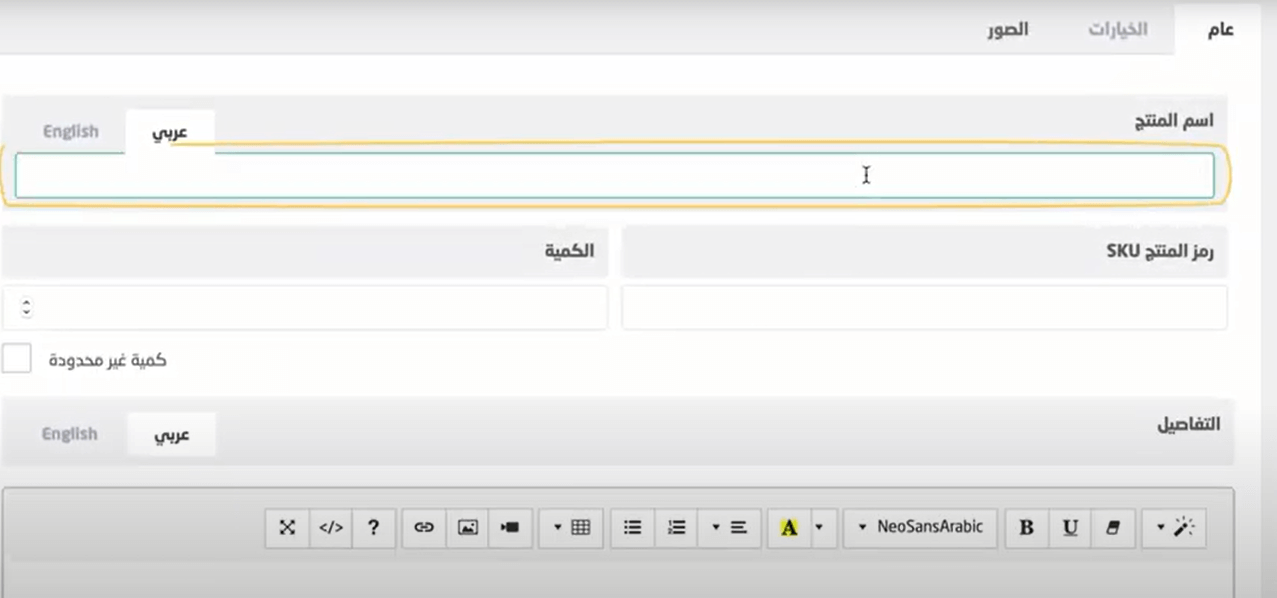Viewport: 1277px width, 598px height.
Task: Focus the اسم المنتج product name field
Action: 615,175
